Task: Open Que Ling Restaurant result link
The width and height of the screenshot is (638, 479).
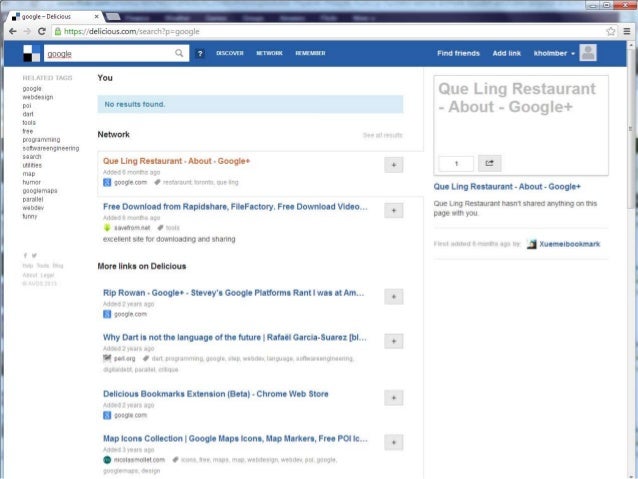Action: (176, 161)
